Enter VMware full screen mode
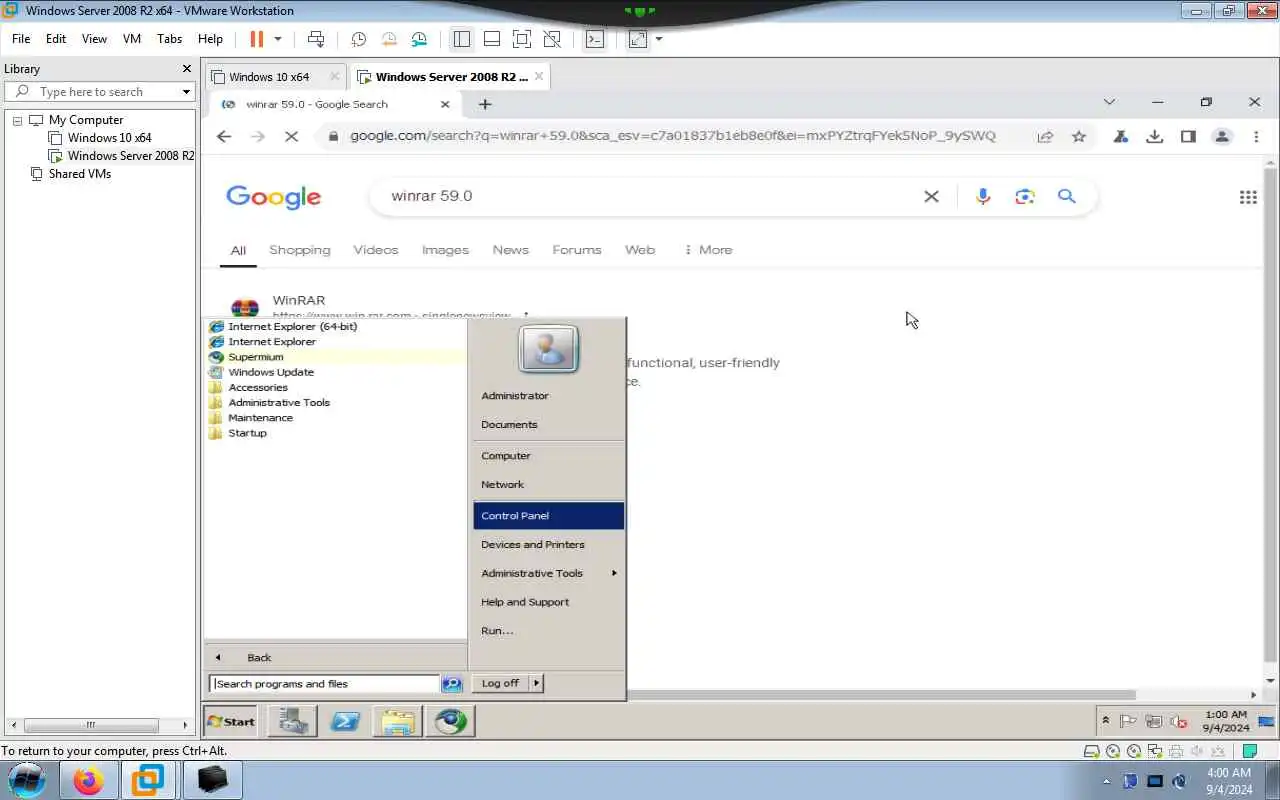 521,39
